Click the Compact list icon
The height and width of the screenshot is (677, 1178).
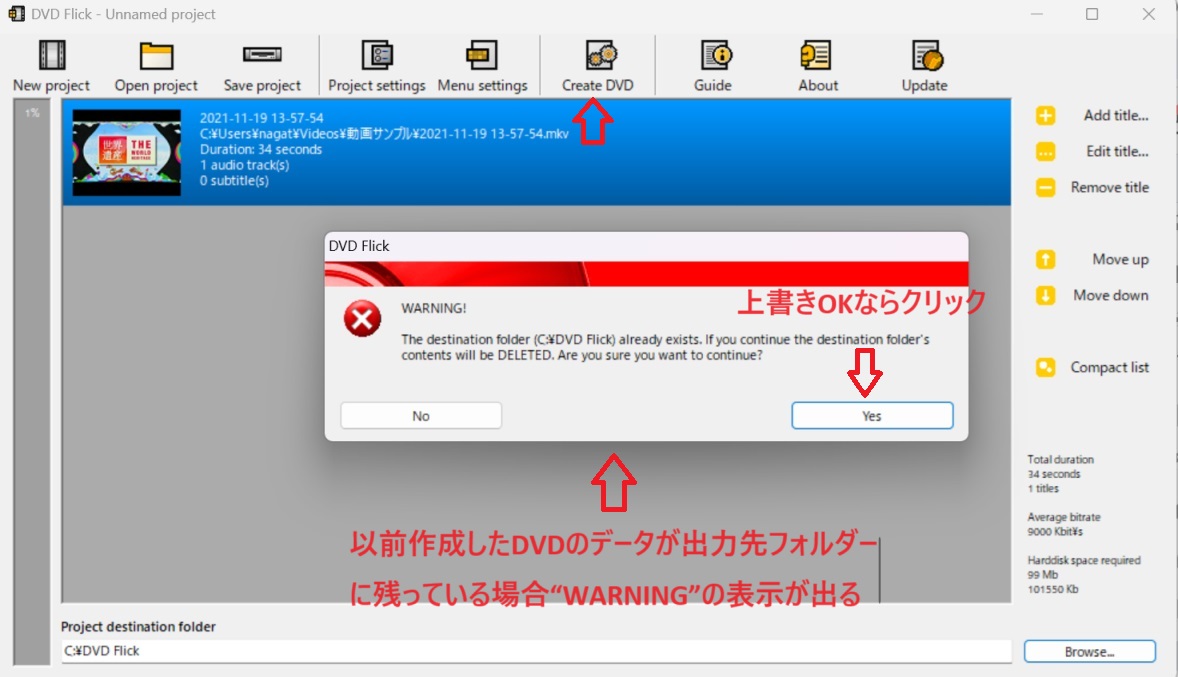(1045, 367)
